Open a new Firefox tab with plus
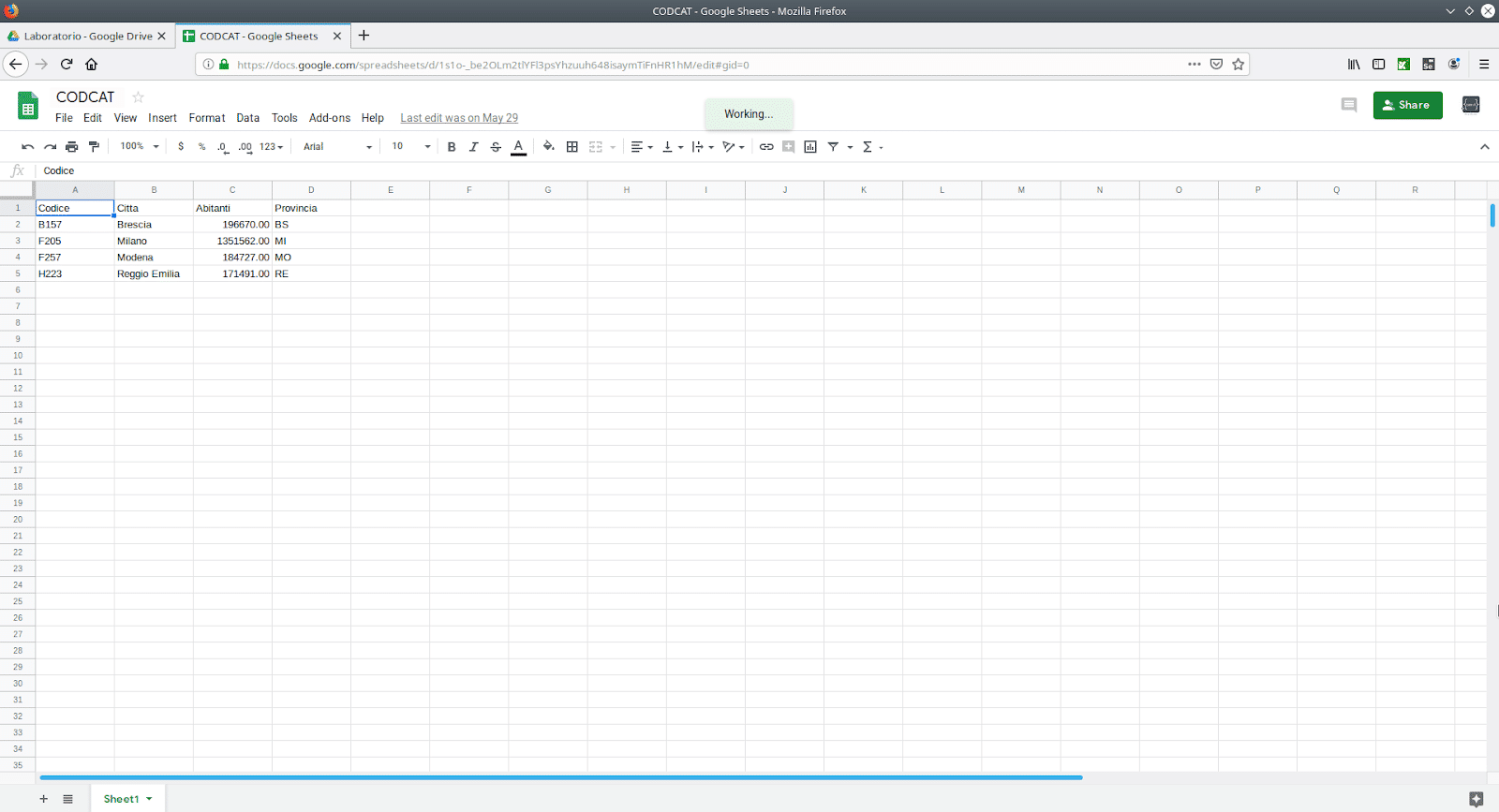This screenshot has width=1499, height=812. tap(364, 36)
